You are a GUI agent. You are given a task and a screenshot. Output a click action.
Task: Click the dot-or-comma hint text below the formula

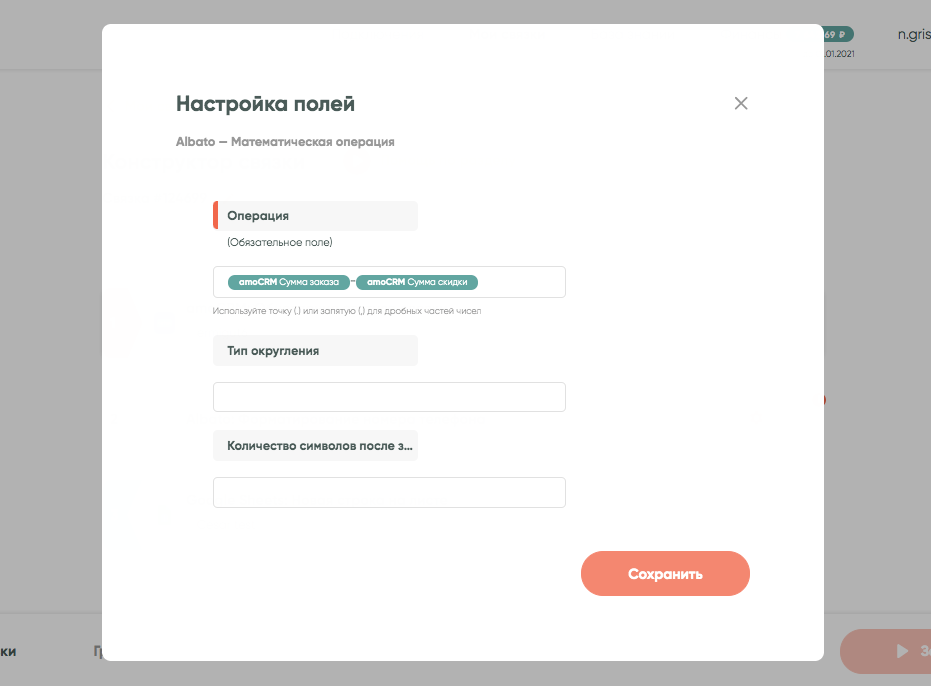click(347, 311)
